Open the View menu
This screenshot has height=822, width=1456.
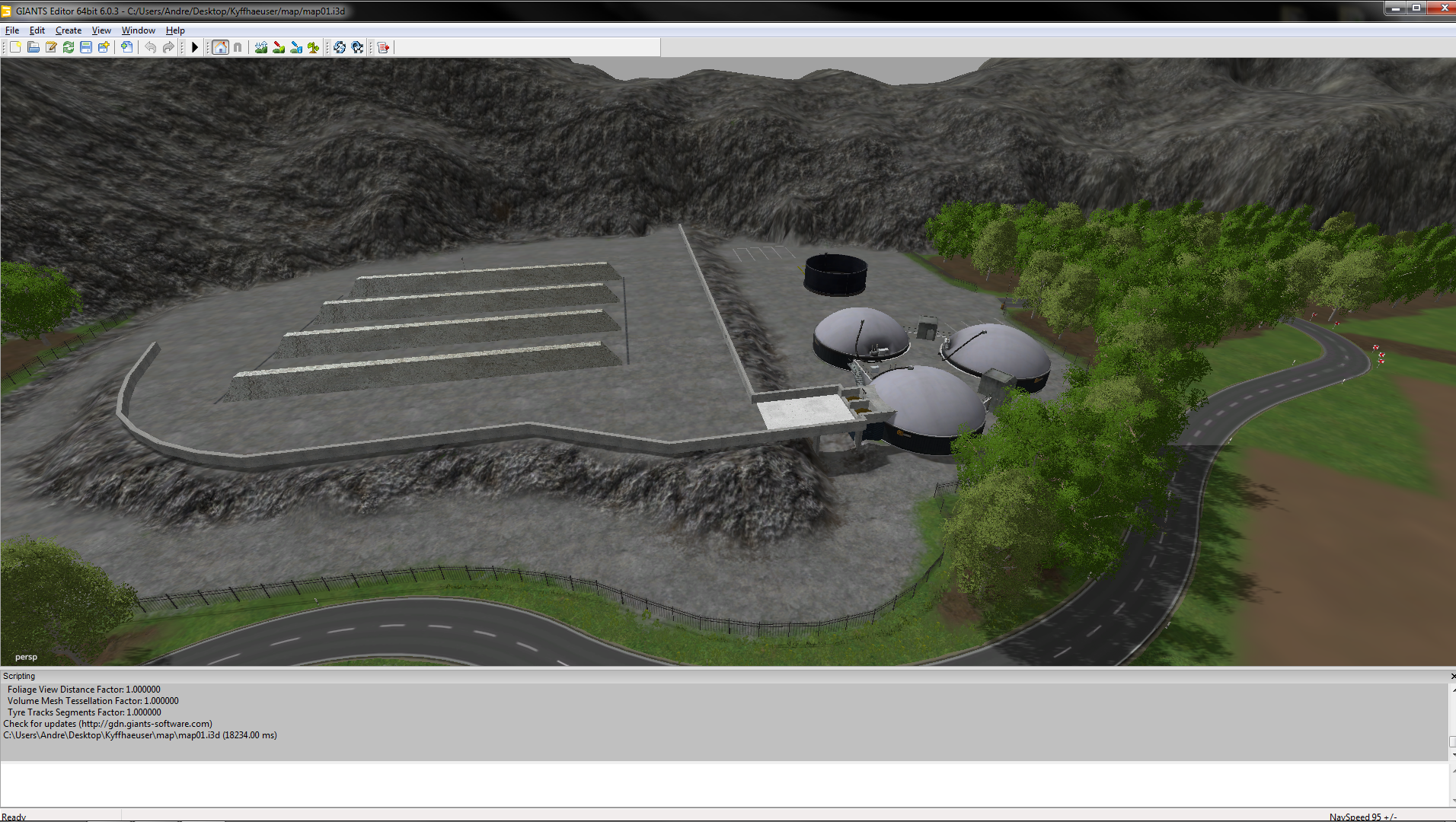tap(101, 30)
